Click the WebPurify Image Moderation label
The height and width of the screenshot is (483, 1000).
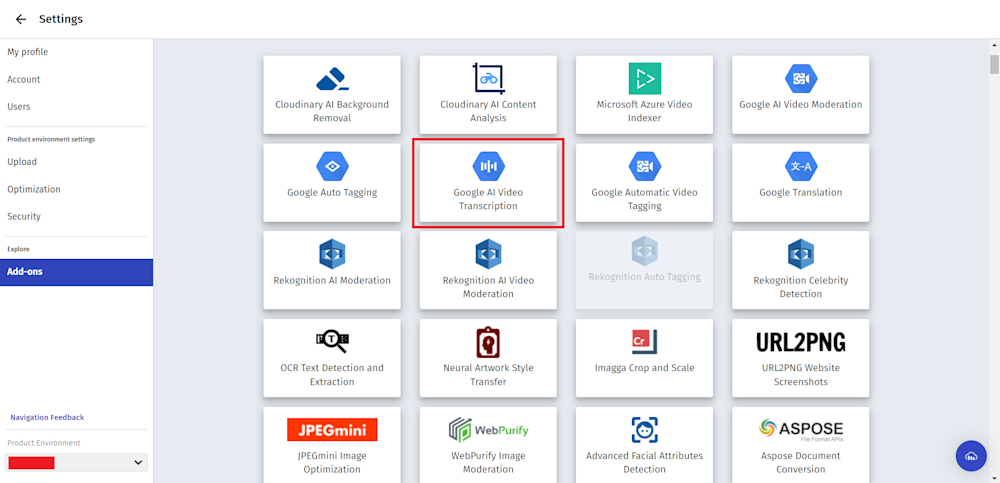(489, 463)
